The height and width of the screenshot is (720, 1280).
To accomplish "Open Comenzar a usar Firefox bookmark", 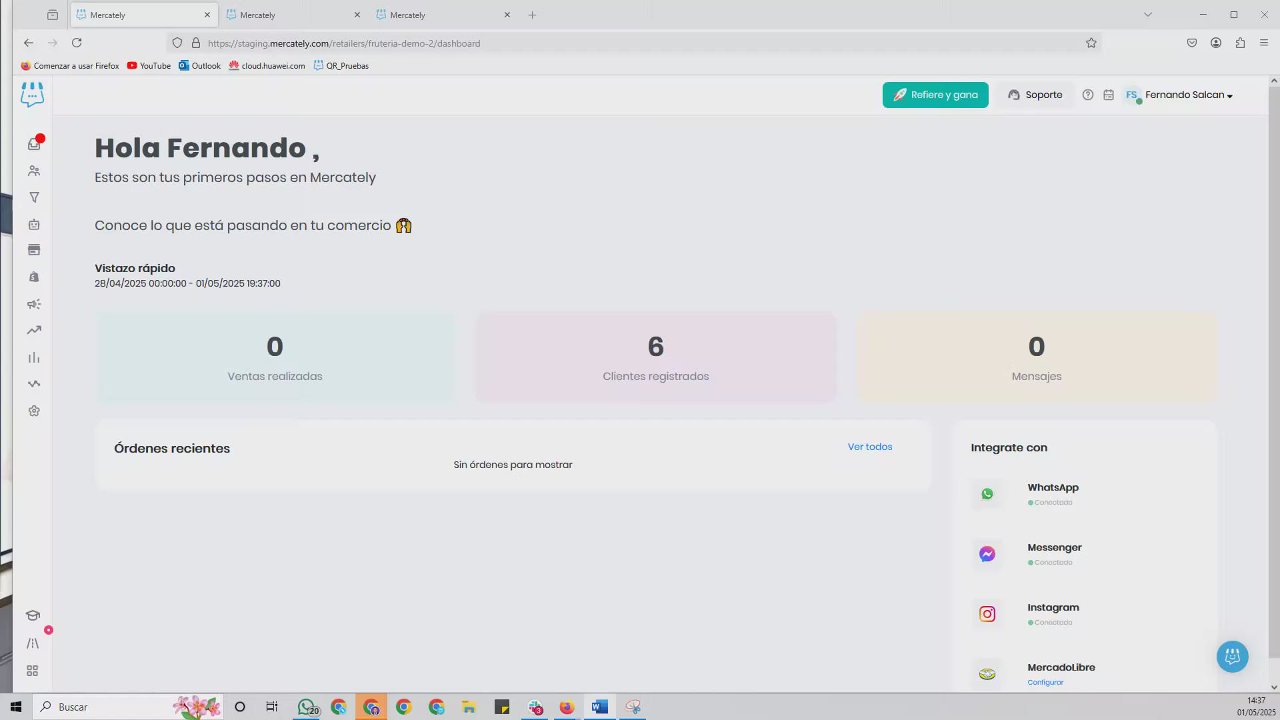I will point(70,66).
